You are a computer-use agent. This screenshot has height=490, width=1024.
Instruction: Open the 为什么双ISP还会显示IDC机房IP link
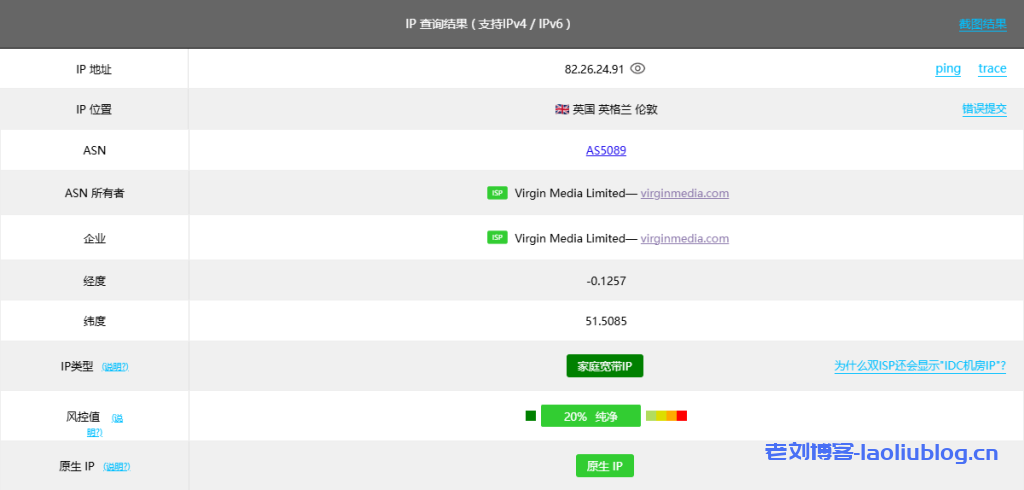click(x=920, y=366)
